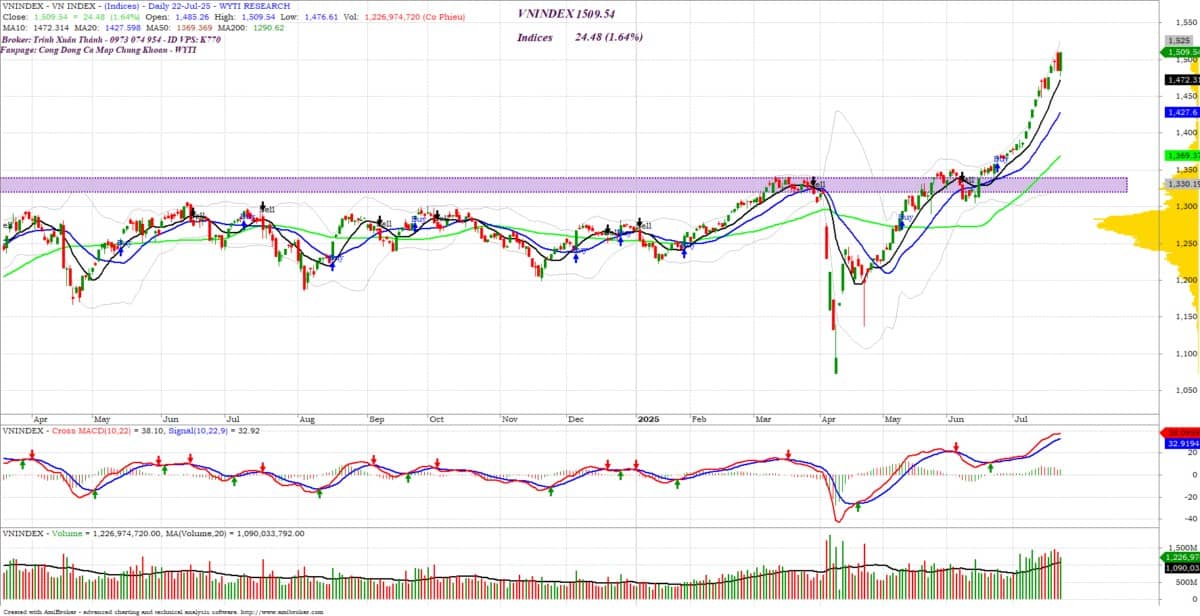Image resolution: width=1200 pixels, height=616 pixels.
Task: Click the blue MACD 32.9194 value tag
Action: pos(1181,441)
